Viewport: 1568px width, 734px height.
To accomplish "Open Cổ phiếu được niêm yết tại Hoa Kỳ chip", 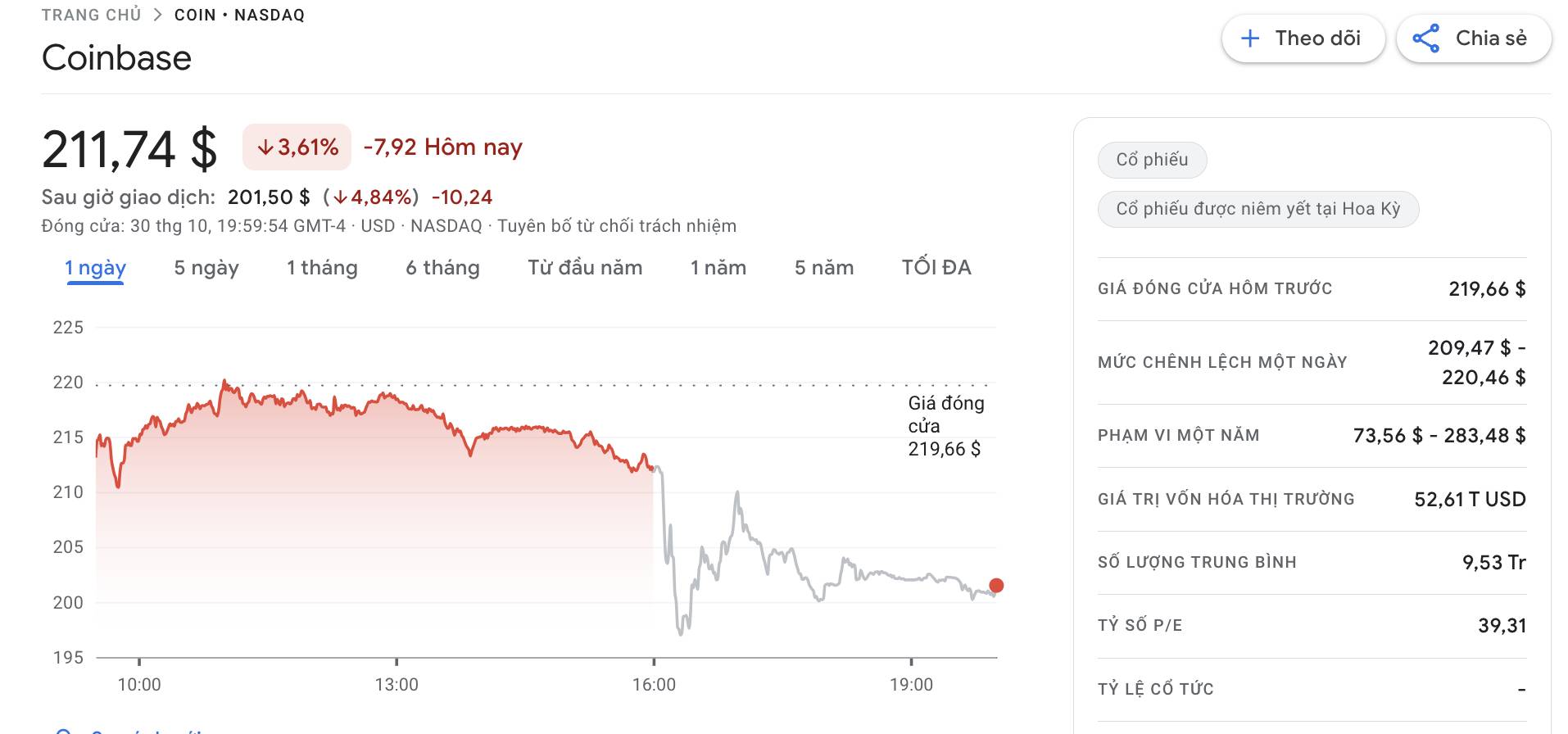I will (1258, 209).
